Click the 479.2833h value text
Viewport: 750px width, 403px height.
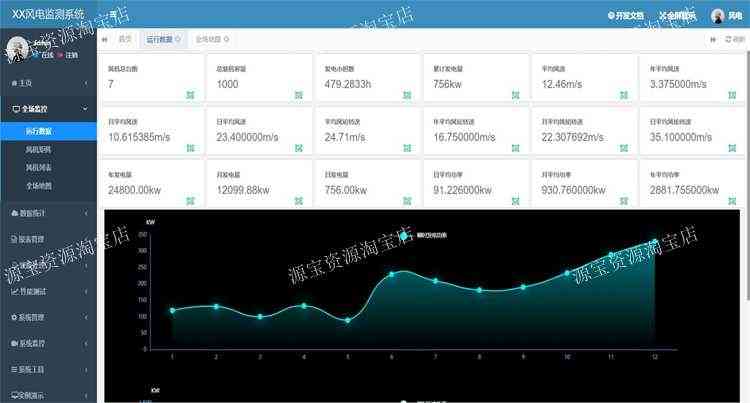click(x=348, y=84)
